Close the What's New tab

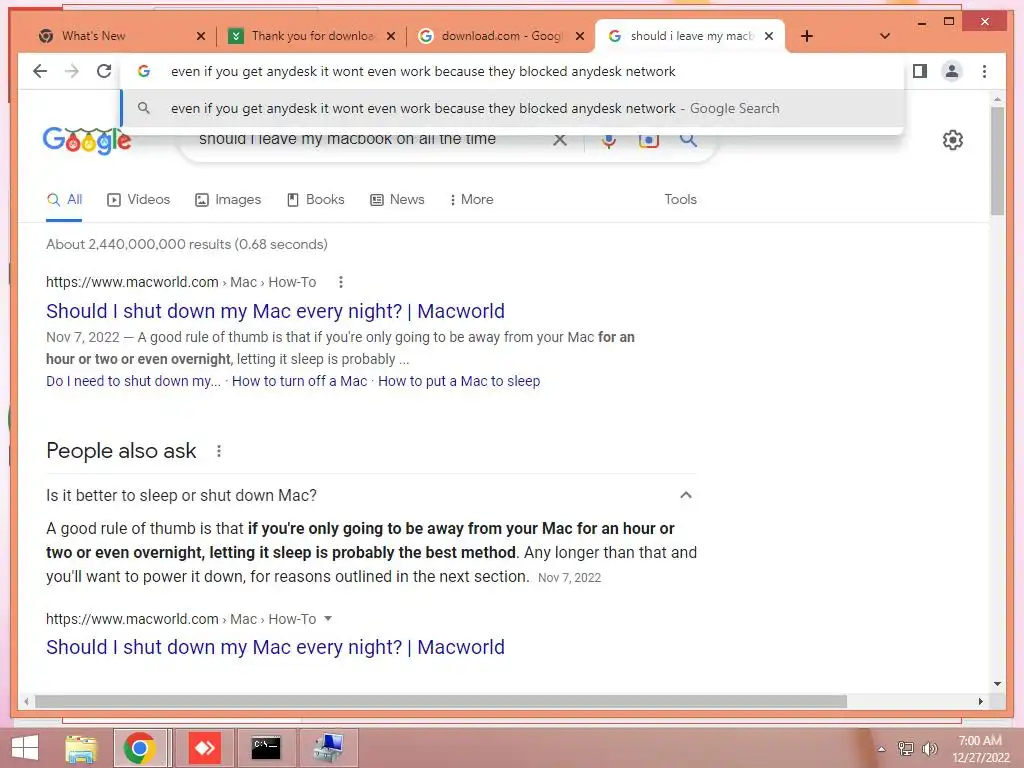click(x=201, y=37)
